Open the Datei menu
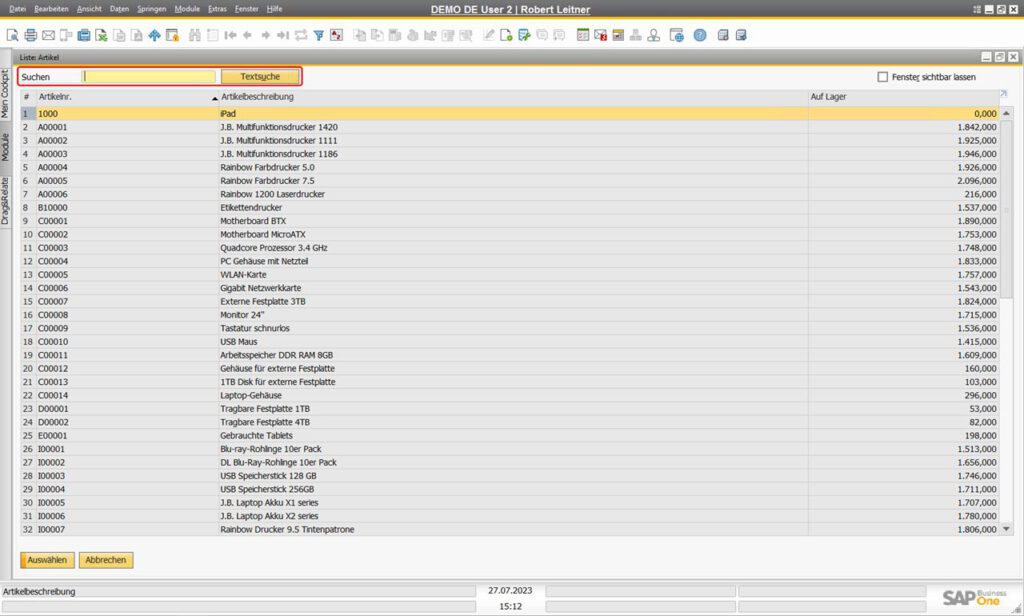 point(18,9)
